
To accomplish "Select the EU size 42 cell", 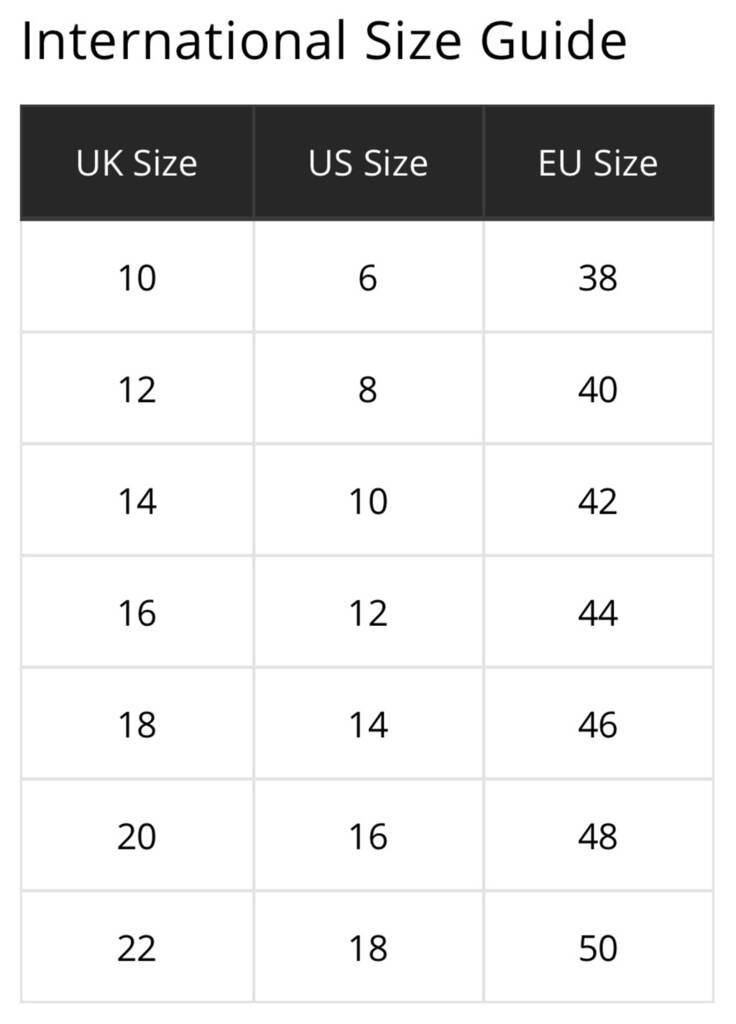I will tap(598, 500).
